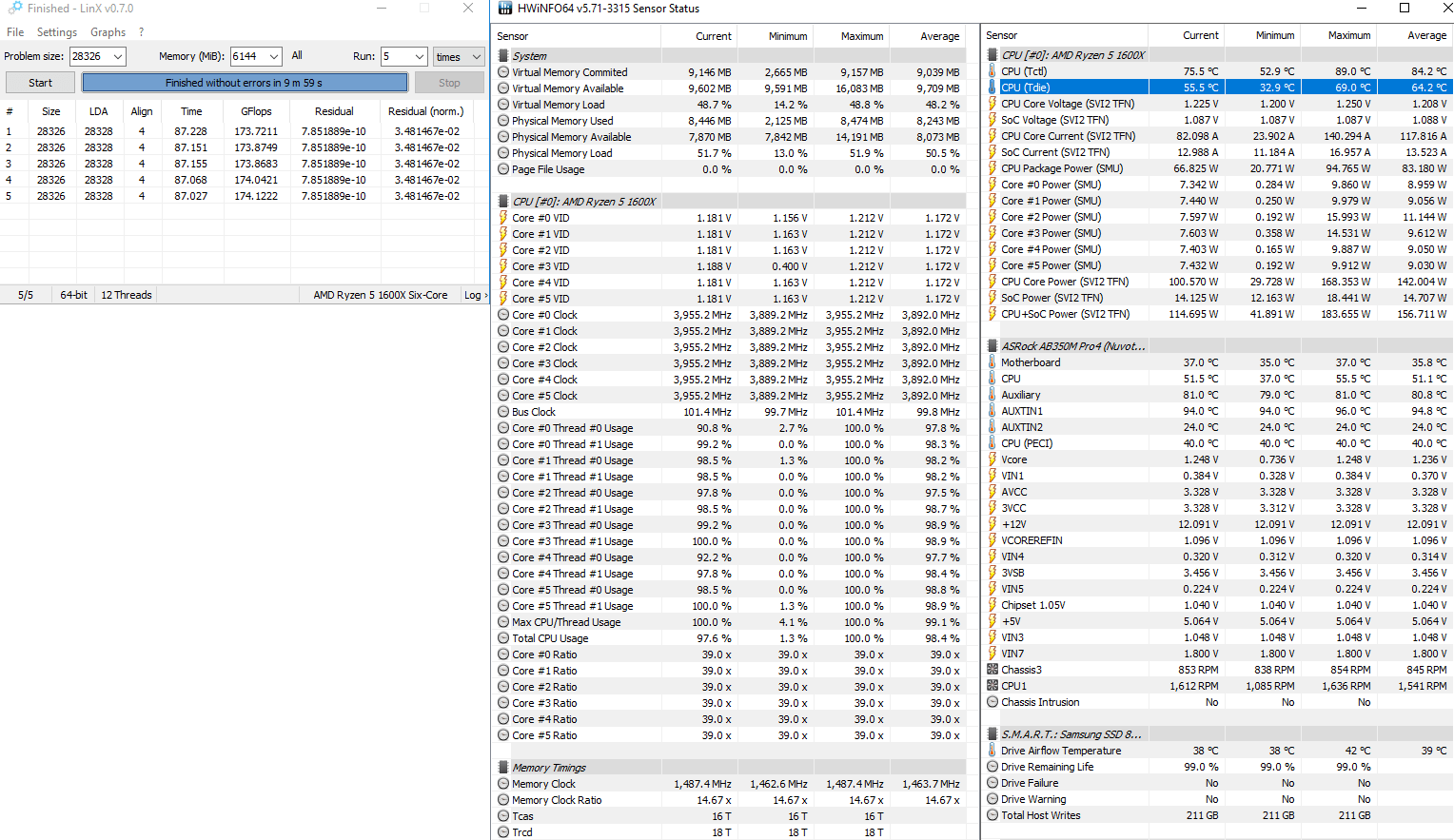Viewport: 1454px width, 840px height.
Task: Click the LinX app icon in title bar
Action: [14, 8]
